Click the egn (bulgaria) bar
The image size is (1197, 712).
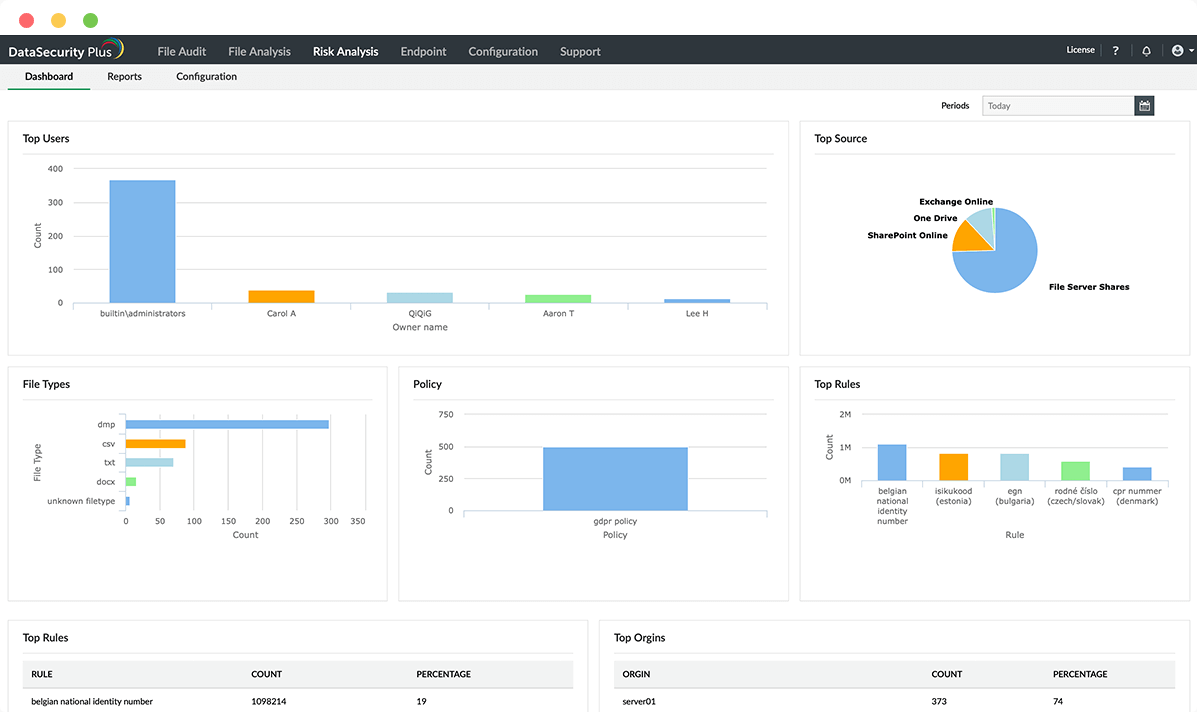(x=1015, y=467)
